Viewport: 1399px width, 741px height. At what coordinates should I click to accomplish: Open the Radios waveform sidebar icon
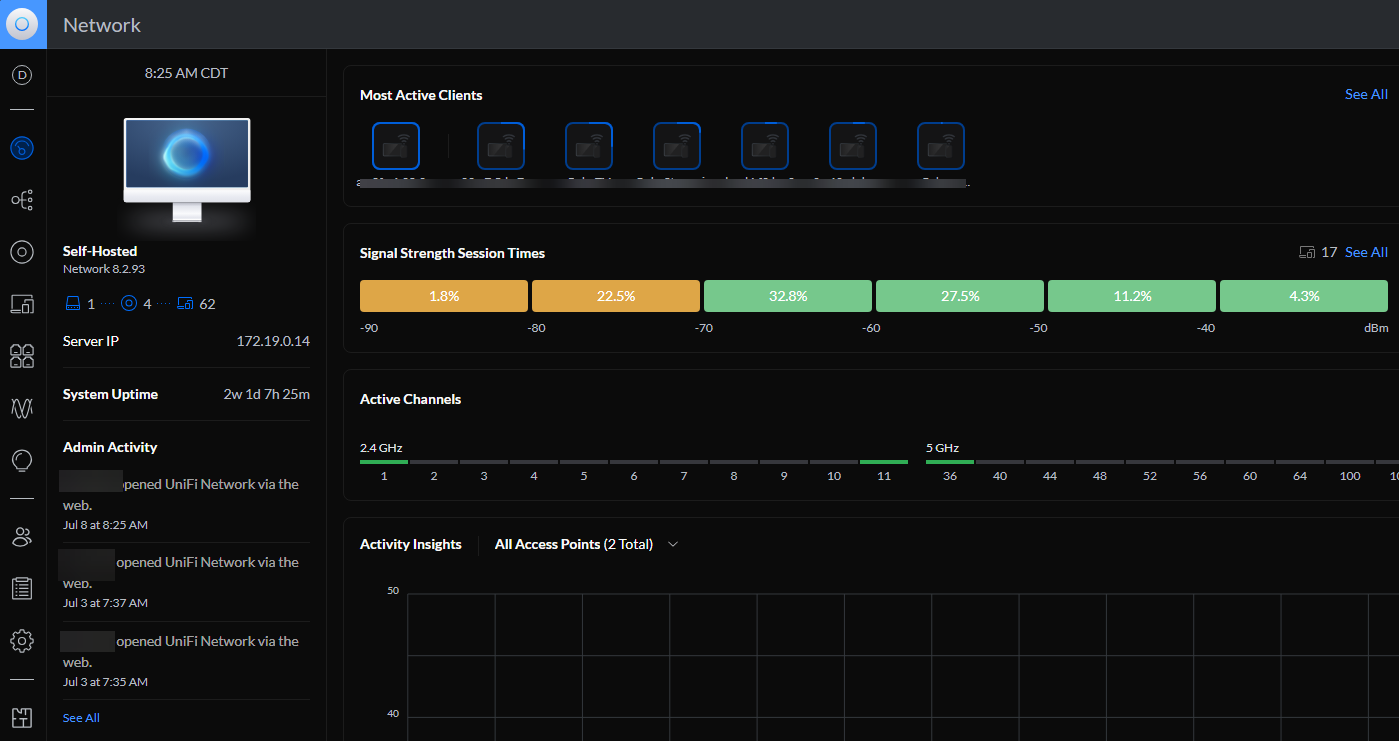[22, 408]
